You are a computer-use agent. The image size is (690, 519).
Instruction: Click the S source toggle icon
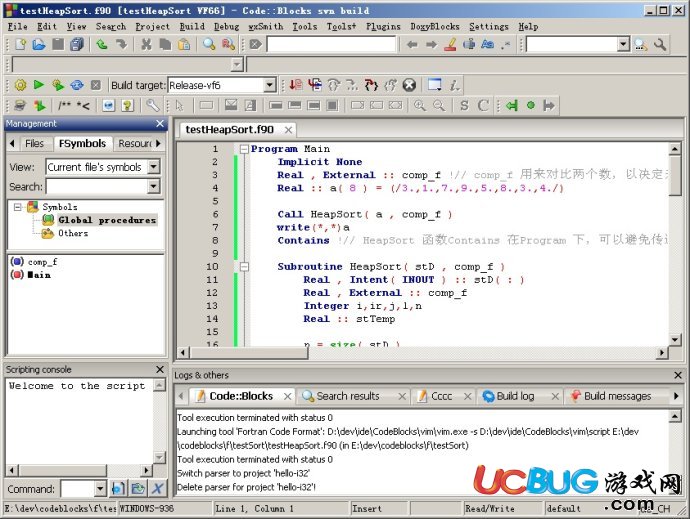[x=464, y=106]
